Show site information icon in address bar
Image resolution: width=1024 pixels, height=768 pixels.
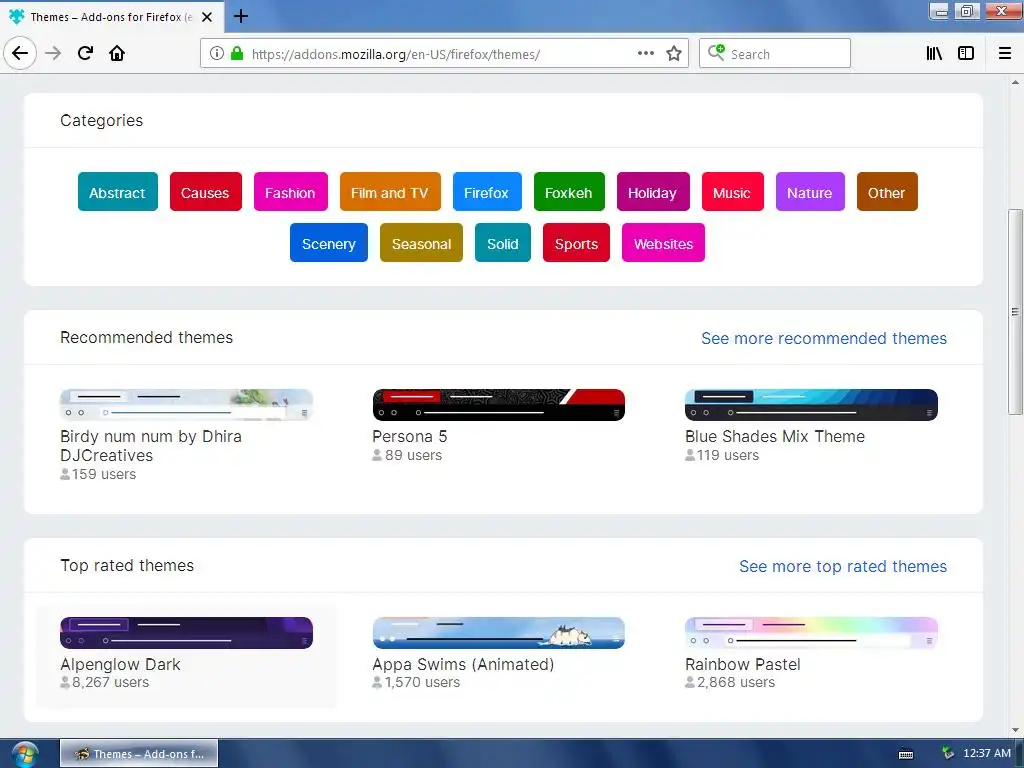coord(217,54)
